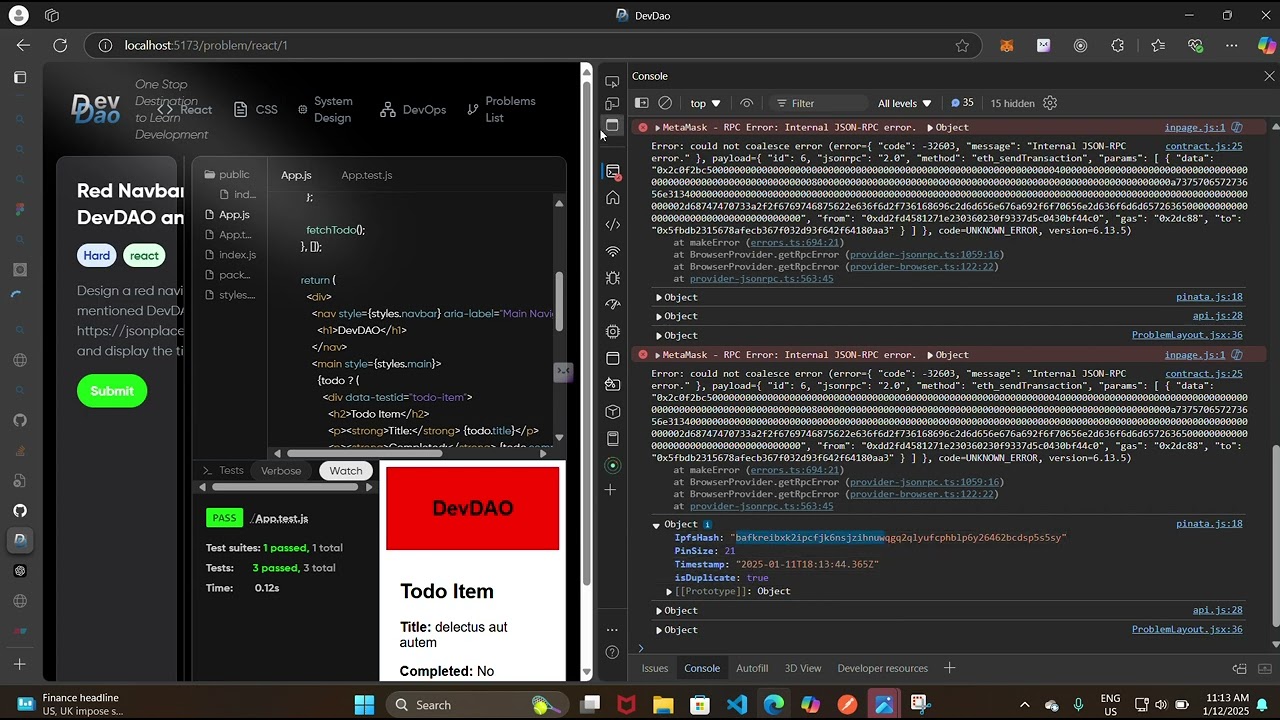Expand the Object logged from ProblemLayout.jsx:36 at bottom
Screen dimensions: 1280x720
(659, 630)
